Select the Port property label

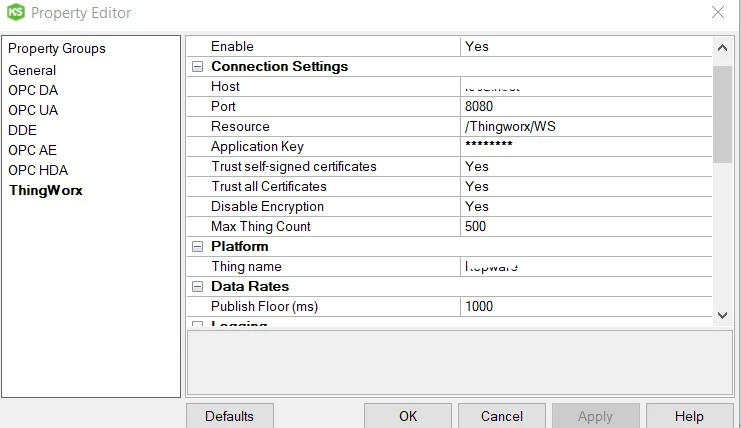tap(223, 106)
